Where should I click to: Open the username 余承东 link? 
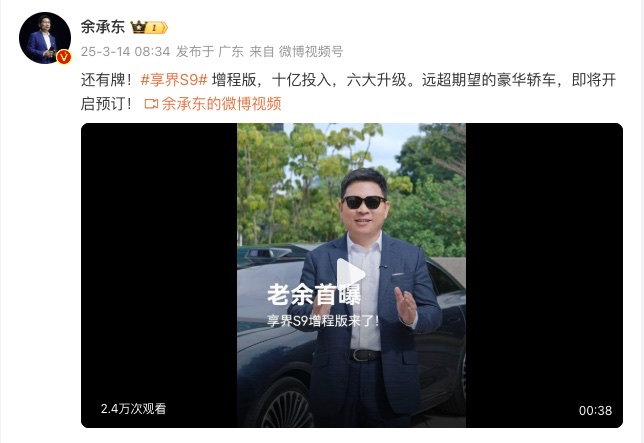103,27
